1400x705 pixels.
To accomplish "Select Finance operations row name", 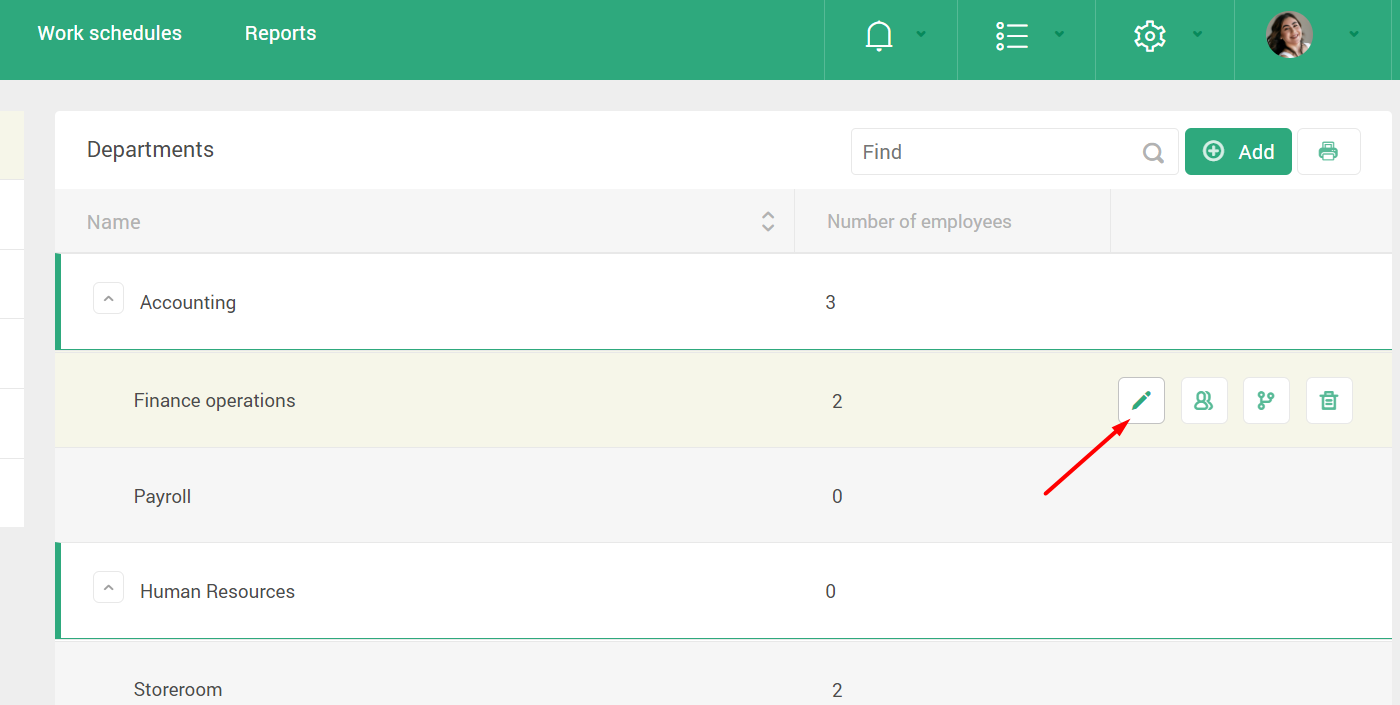I will (x=215, y=400).
